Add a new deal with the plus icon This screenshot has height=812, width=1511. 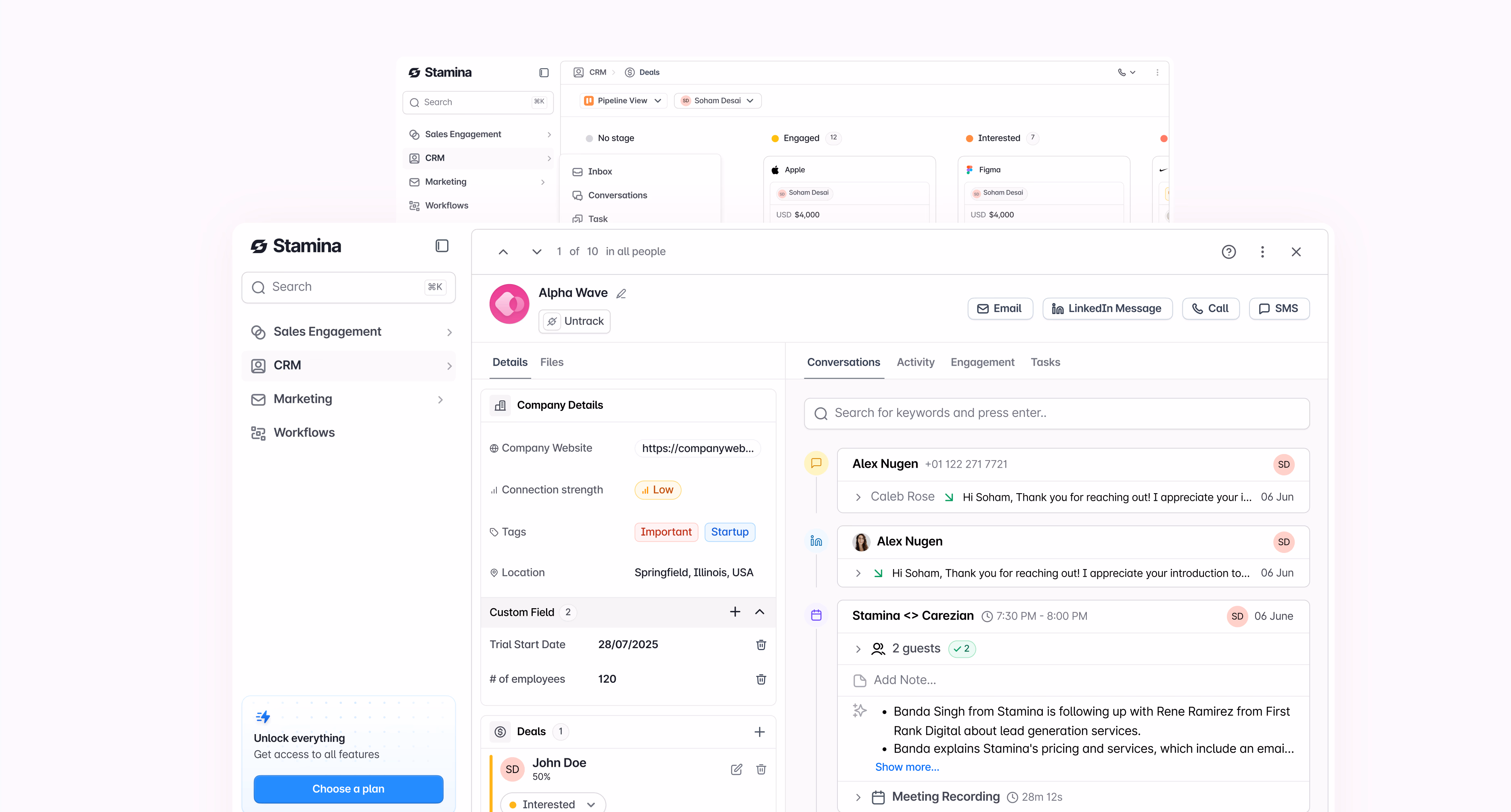coord(760,732)
